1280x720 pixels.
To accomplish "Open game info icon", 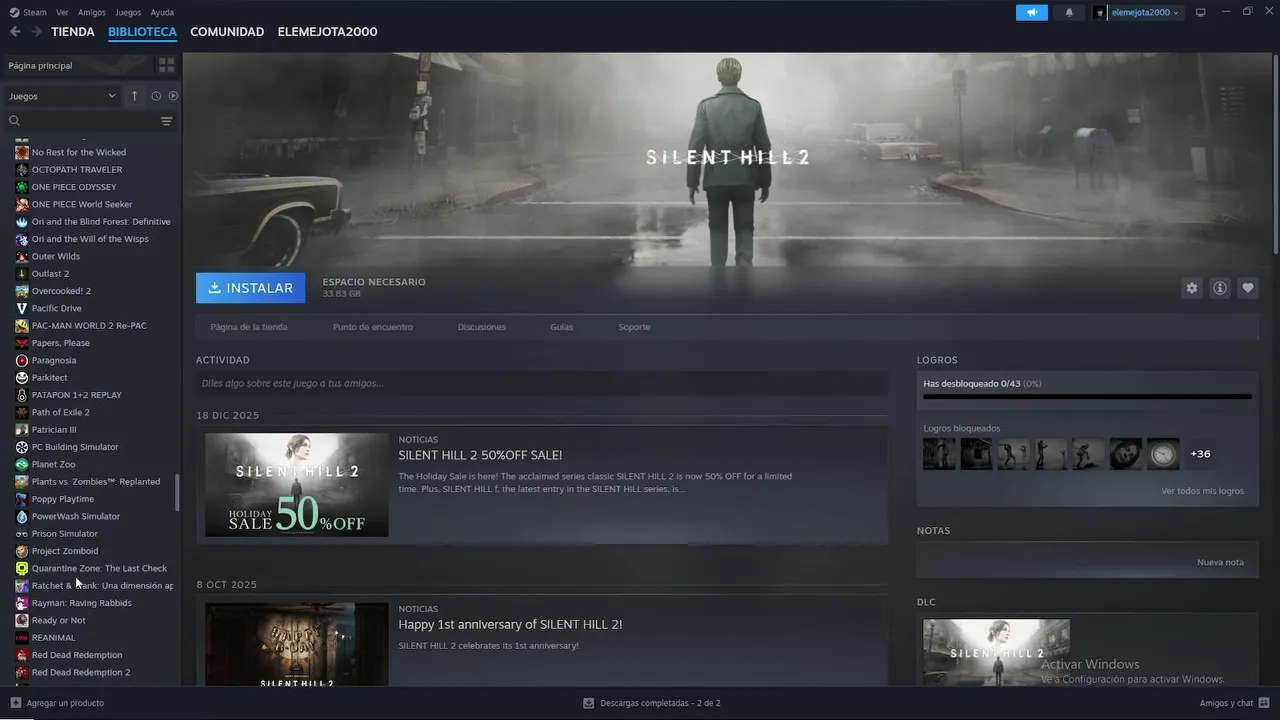I will tap(1220, 288).
